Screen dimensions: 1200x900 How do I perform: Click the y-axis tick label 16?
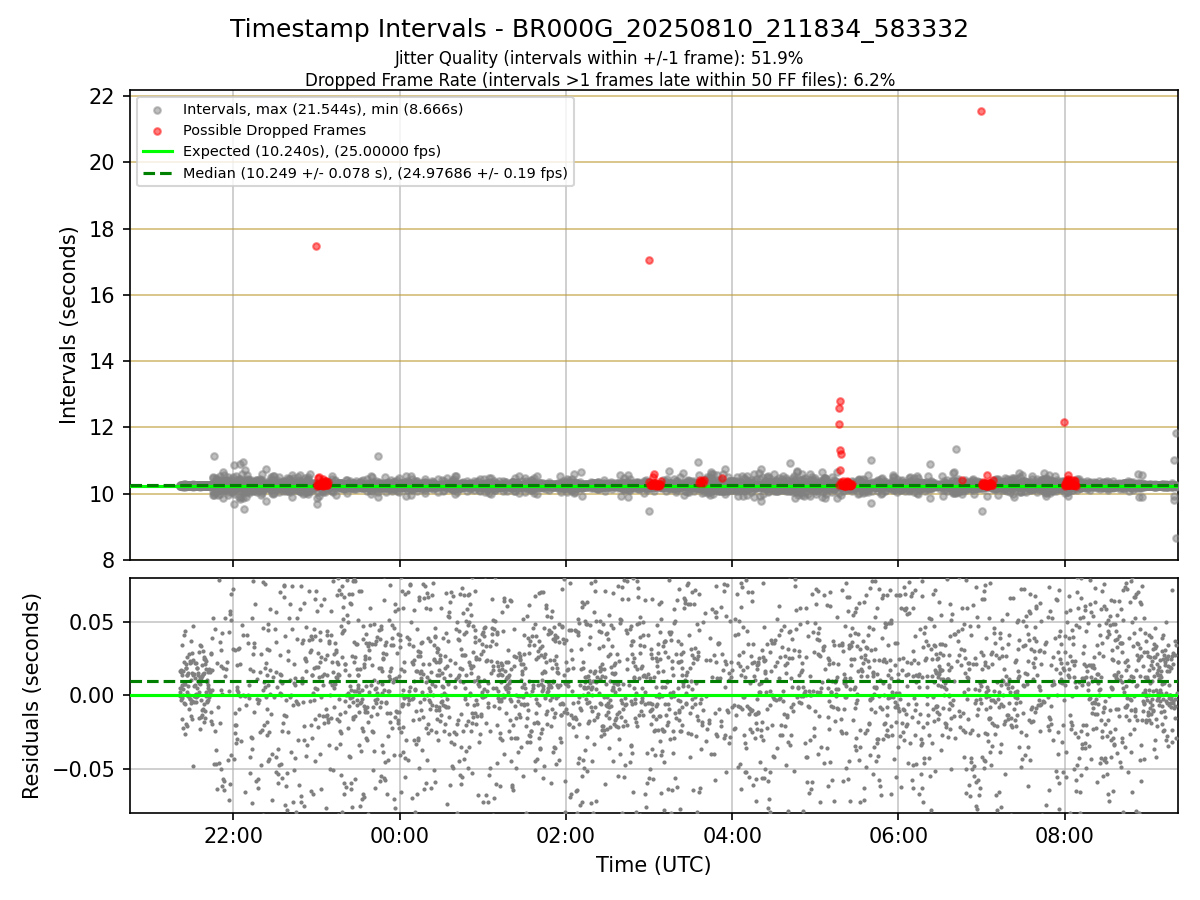[x=101, y=295]
